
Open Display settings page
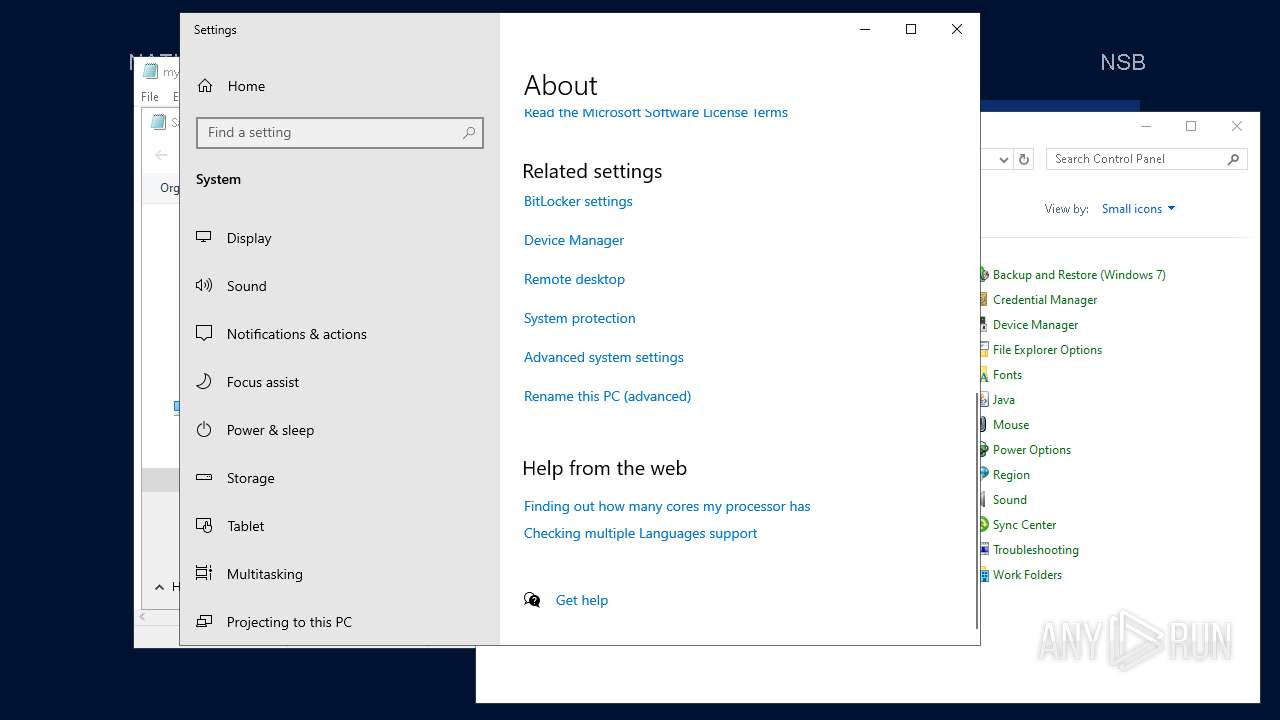(x=339, y=238)
